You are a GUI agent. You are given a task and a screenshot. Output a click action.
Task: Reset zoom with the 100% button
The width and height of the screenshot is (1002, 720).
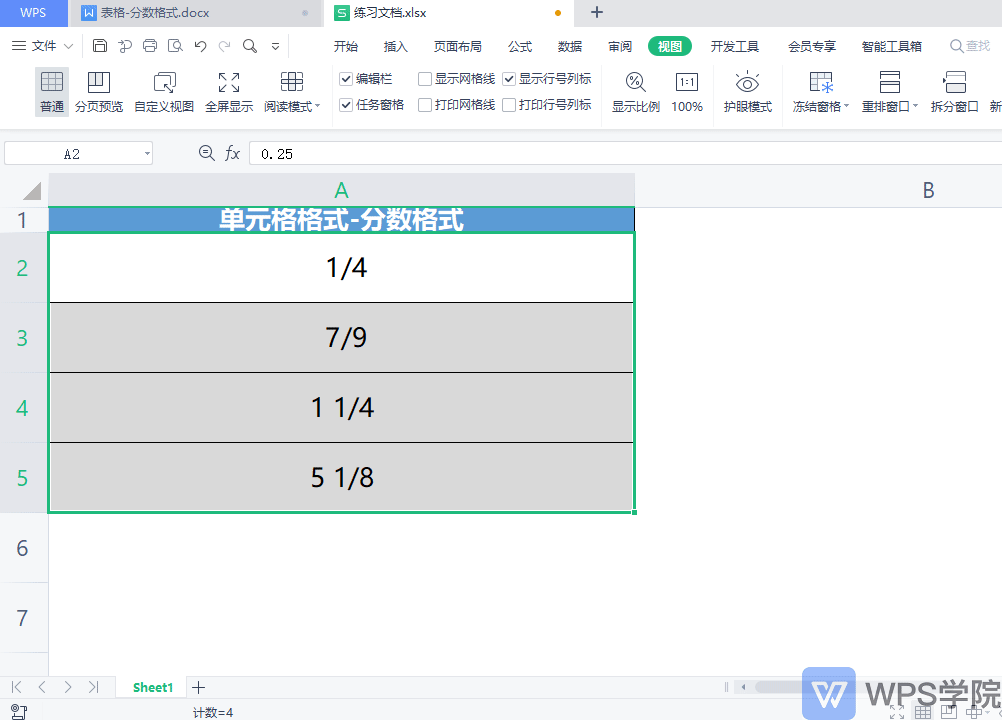[x=687, y=92]
